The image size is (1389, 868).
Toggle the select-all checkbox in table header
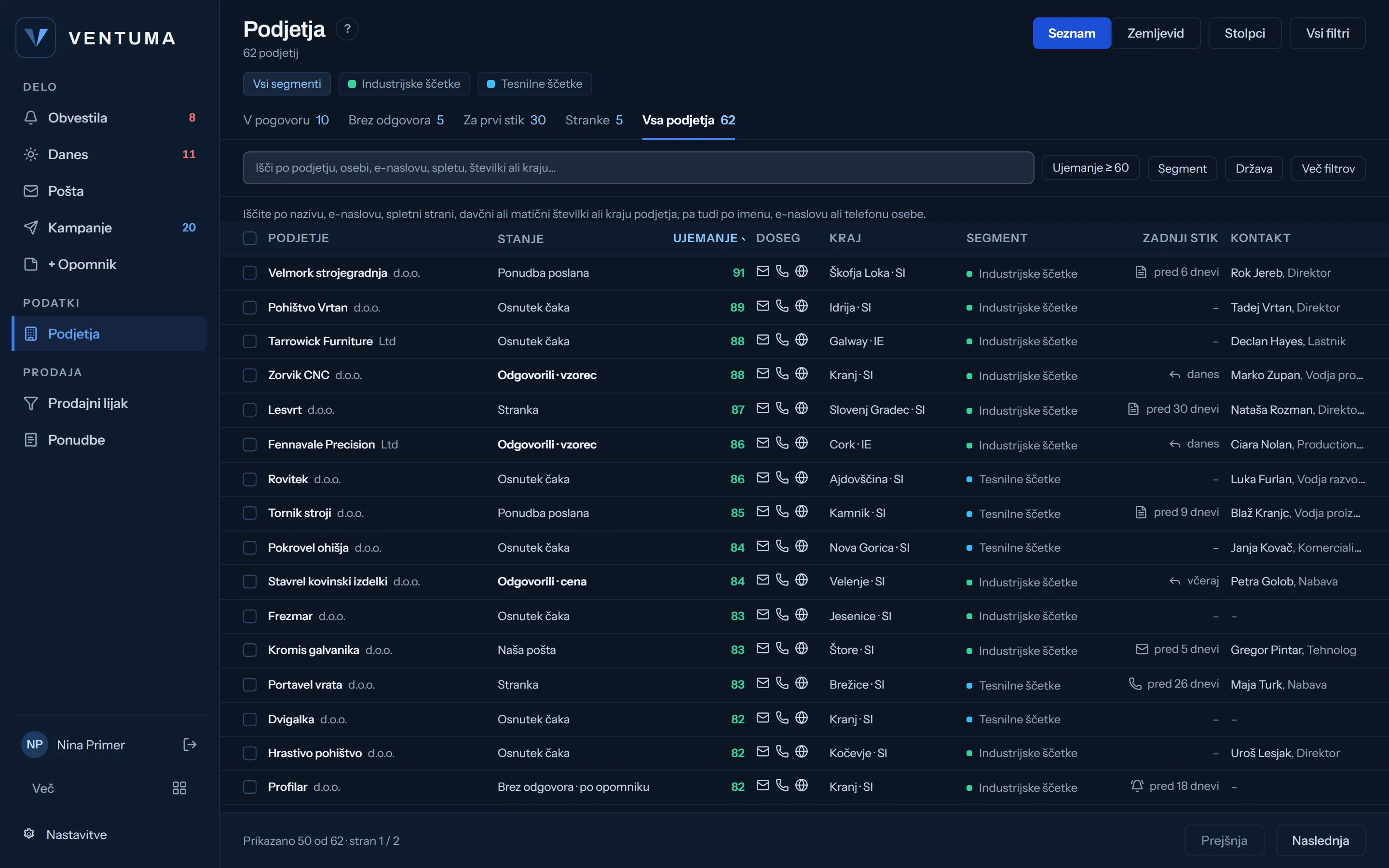(x=250, y=238)
